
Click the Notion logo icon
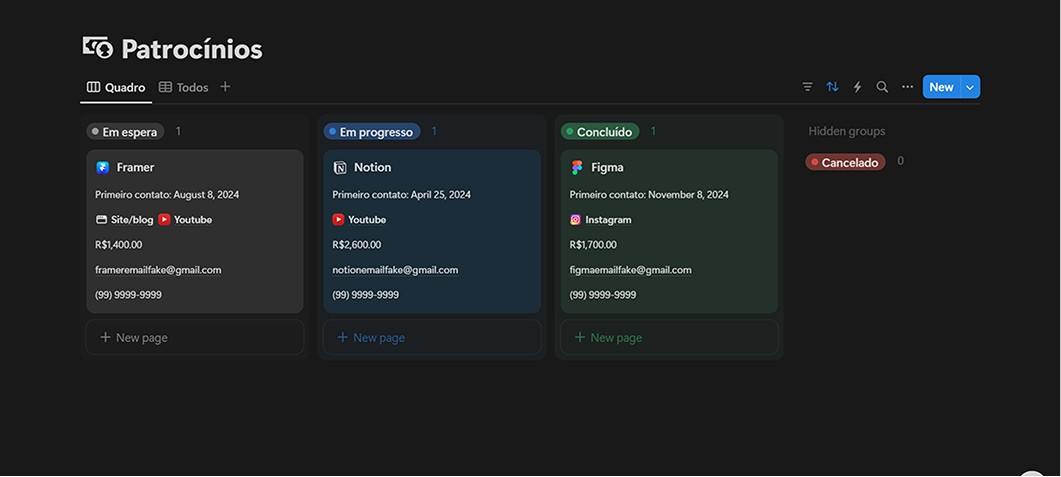[340, 167]
